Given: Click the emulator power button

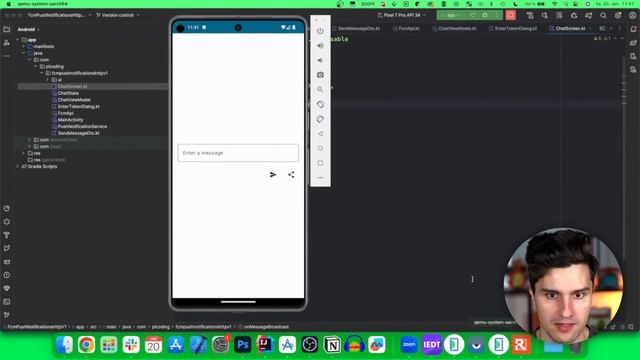Looking at the screenshot, I should point(320,31).
